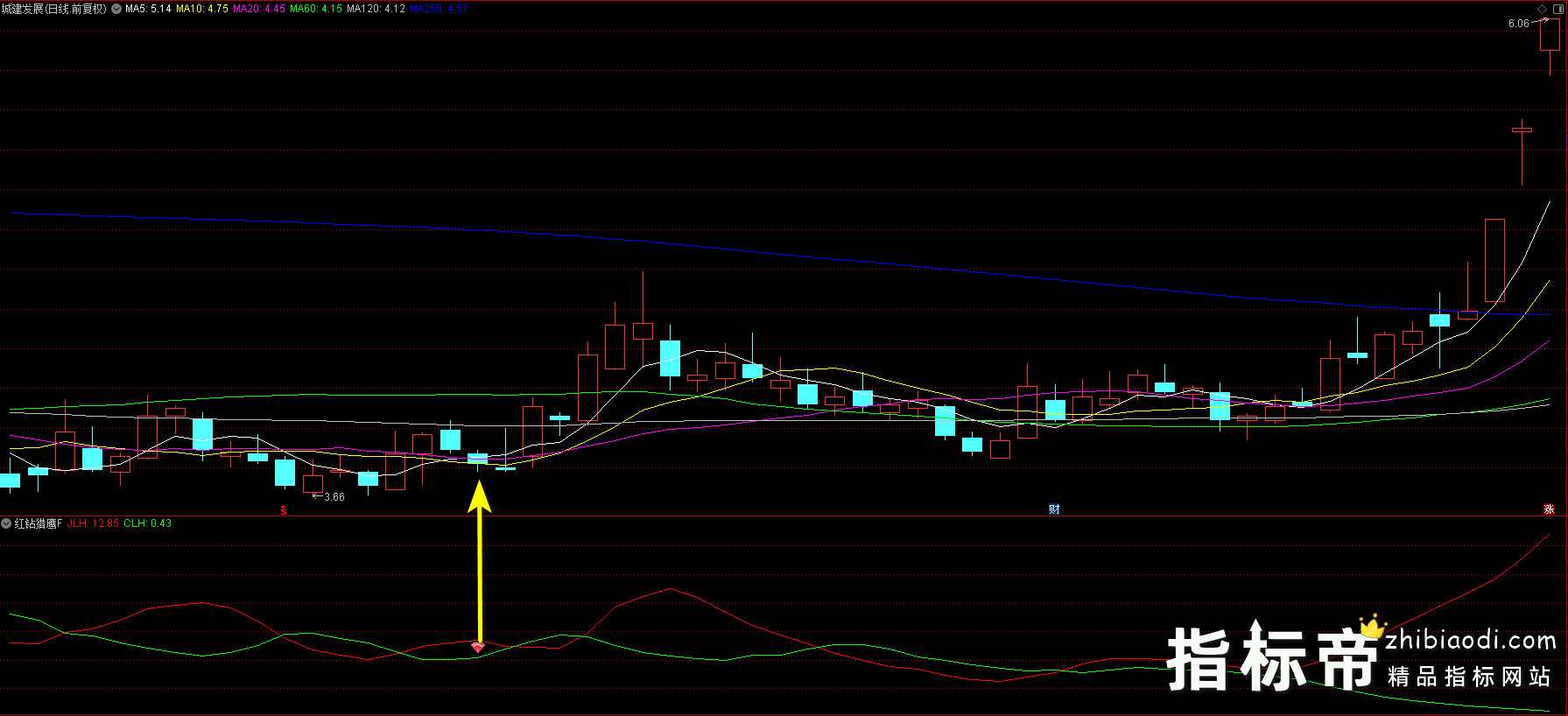Screen dimensions: 1568x716
Task: Click the 财 financial info marker
Action: 1054,509
